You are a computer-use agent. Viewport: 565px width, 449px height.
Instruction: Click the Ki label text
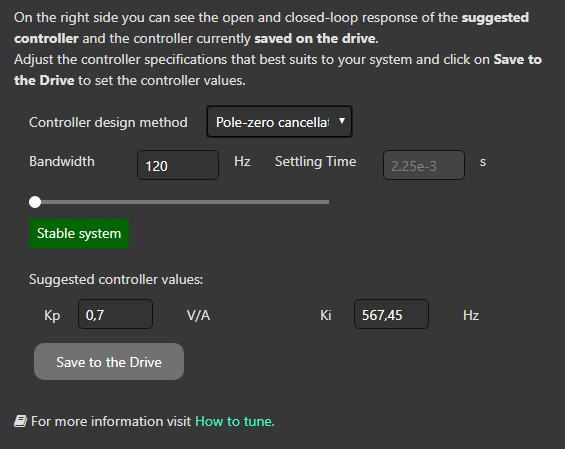(325, 315)
